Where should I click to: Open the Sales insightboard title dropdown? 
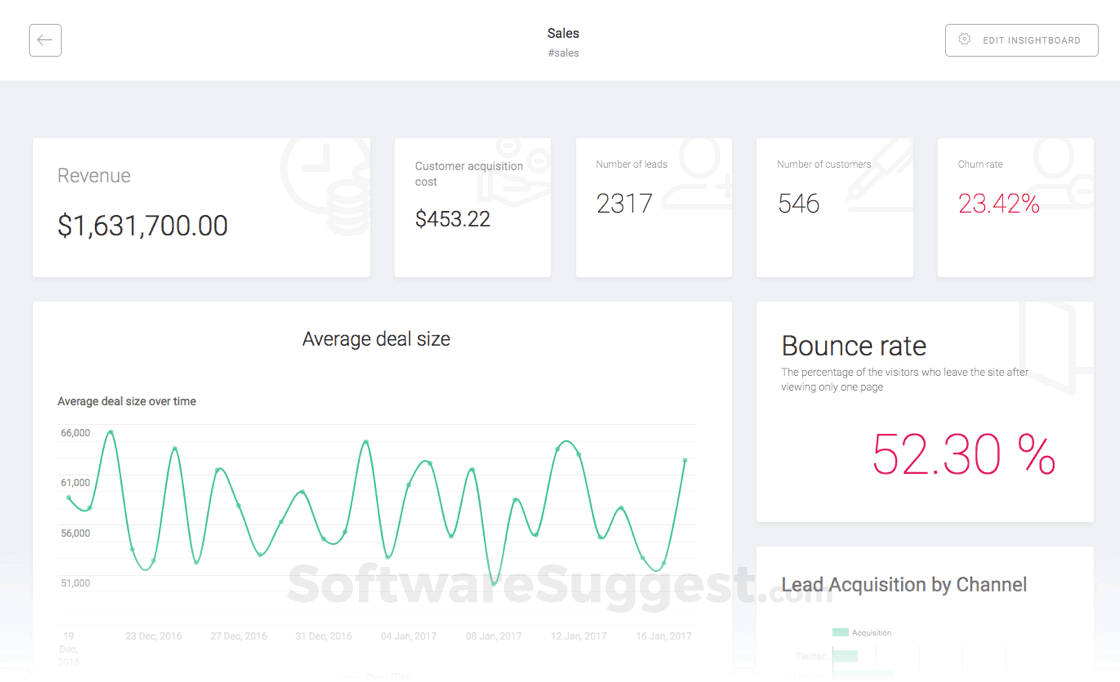(x=563, y=33)
